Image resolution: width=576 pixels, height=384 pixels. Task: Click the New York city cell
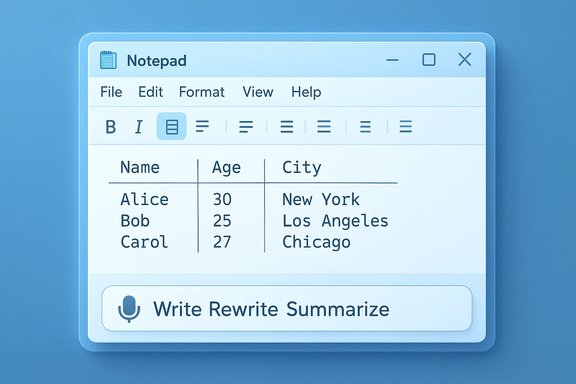pos(321,200)
